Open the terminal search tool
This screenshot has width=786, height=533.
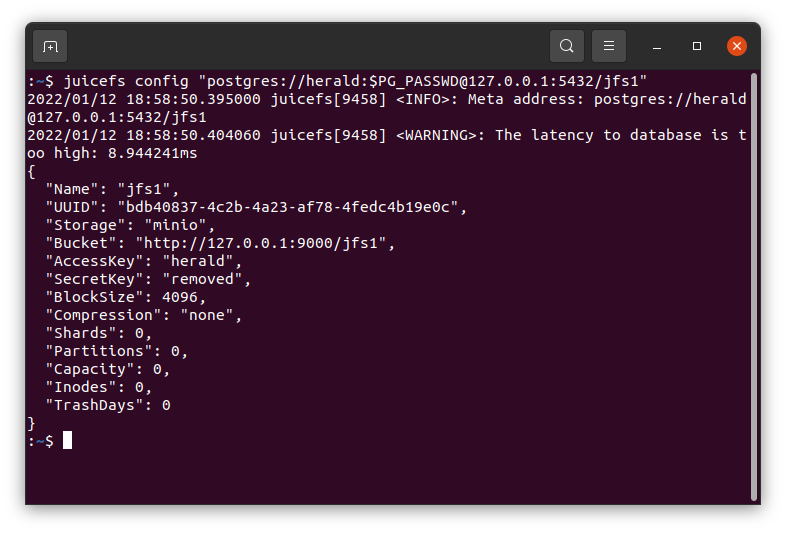(566, 46)
